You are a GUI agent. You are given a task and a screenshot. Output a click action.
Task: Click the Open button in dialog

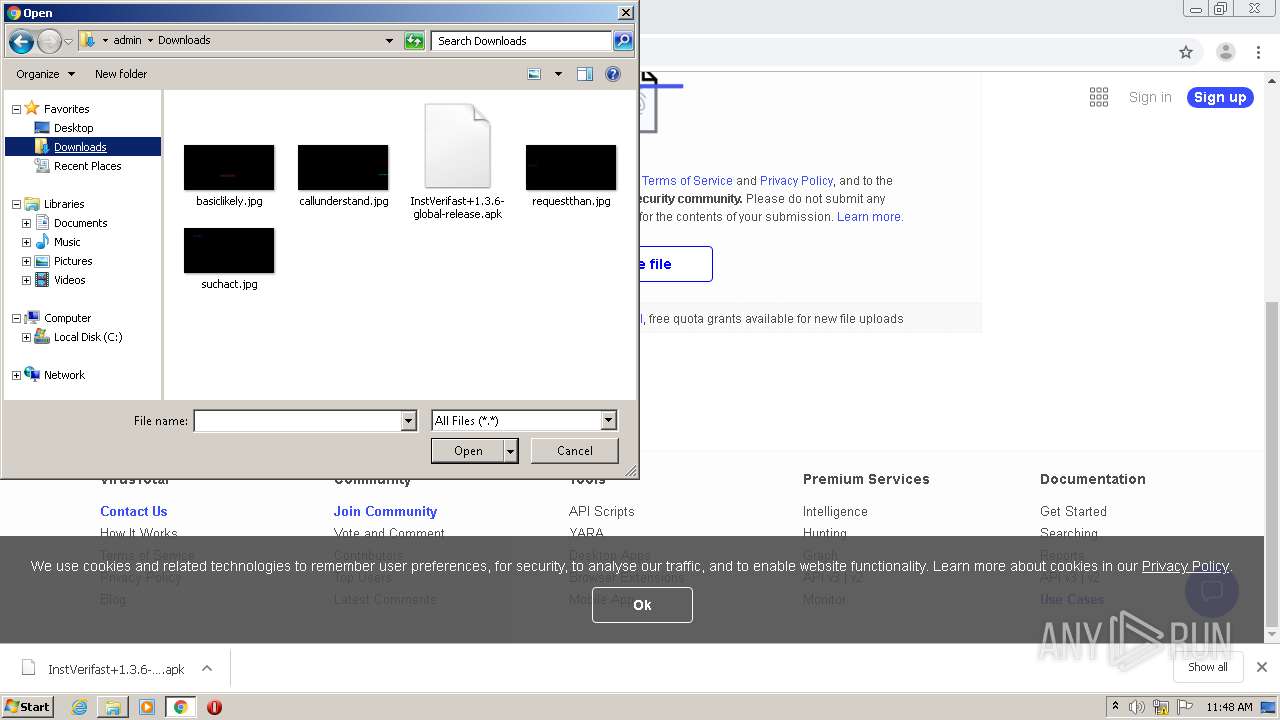click(x=468, y=451)
